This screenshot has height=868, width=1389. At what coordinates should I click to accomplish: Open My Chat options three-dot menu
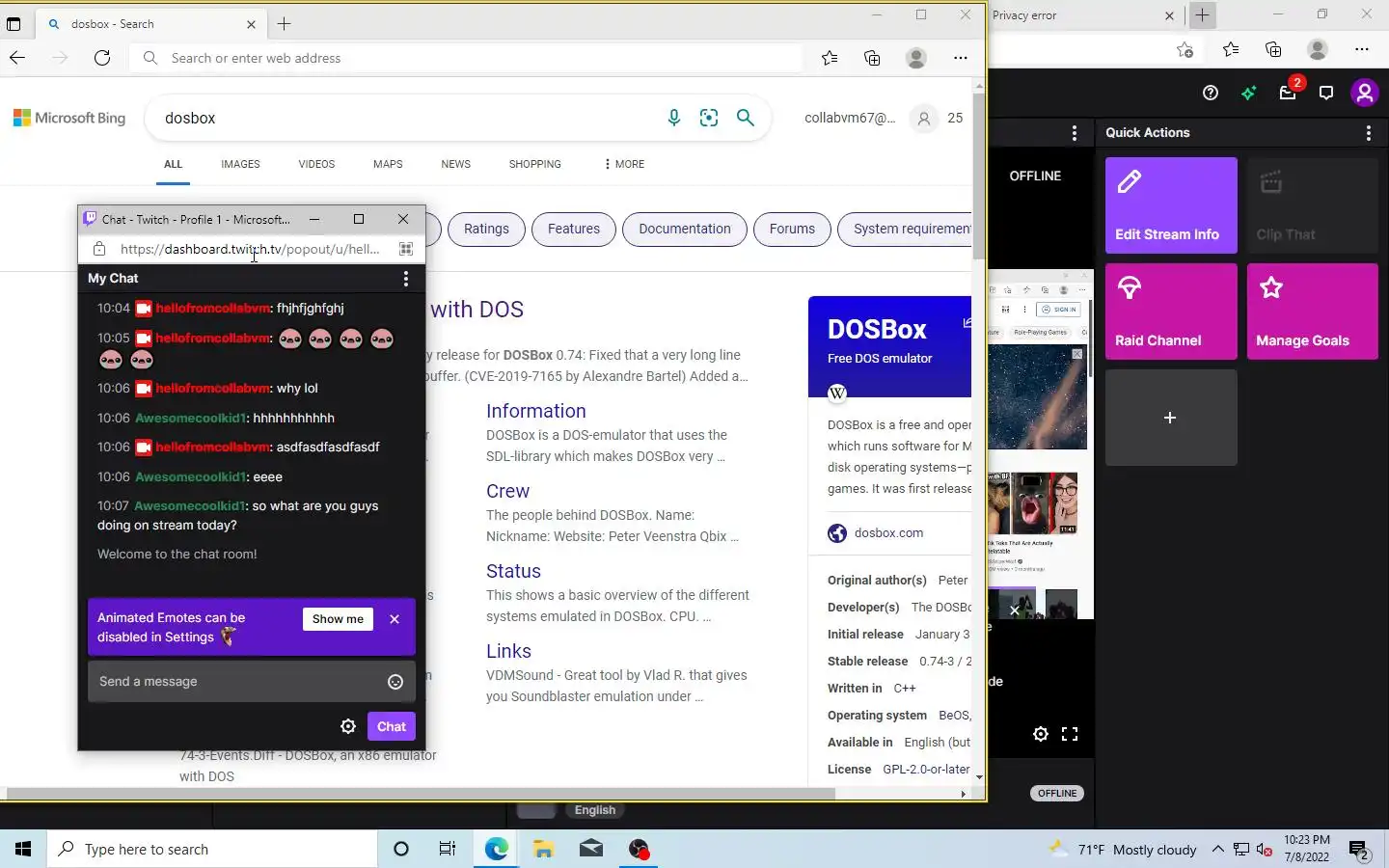click(x=406, y=279)
